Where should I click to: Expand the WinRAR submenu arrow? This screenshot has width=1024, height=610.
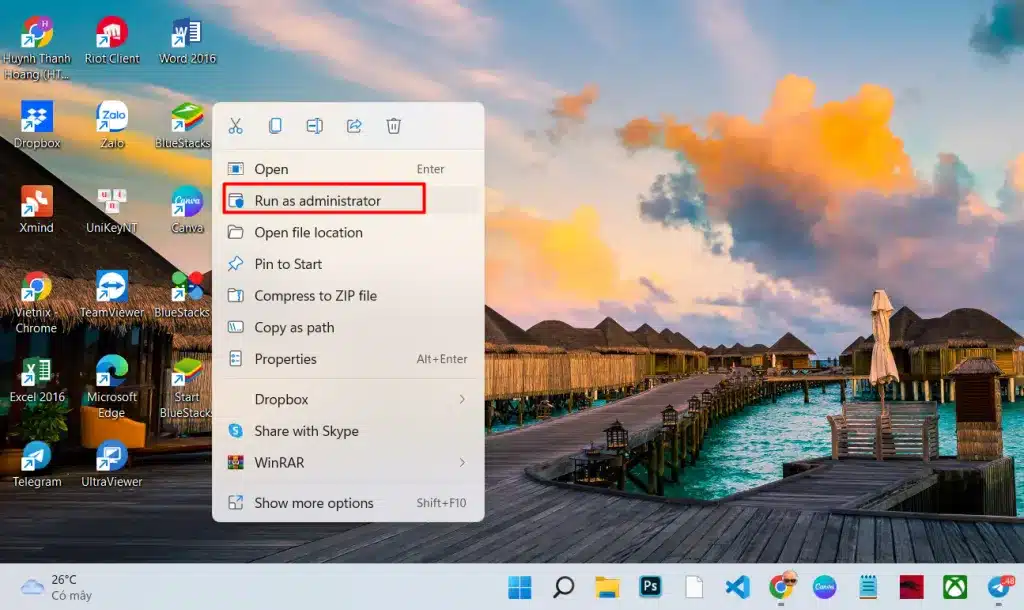[x=462, y=462]
